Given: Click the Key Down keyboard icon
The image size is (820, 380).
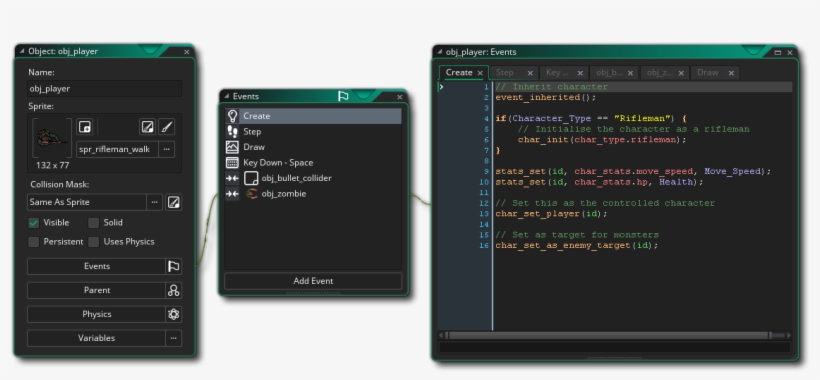Looking at the screenshot, I should [232, 163].
